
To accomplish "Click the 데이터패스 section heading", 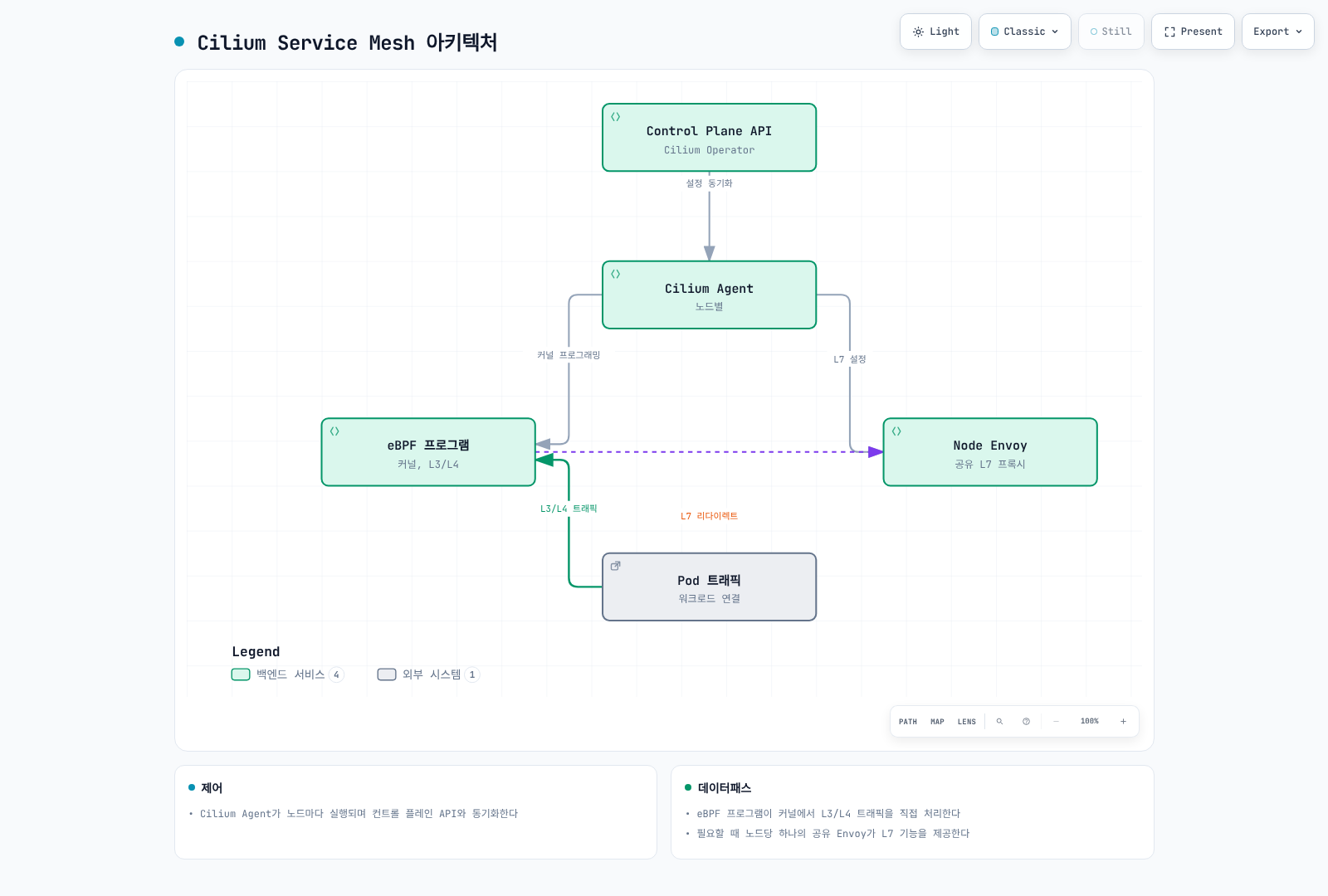I will 725,788.
